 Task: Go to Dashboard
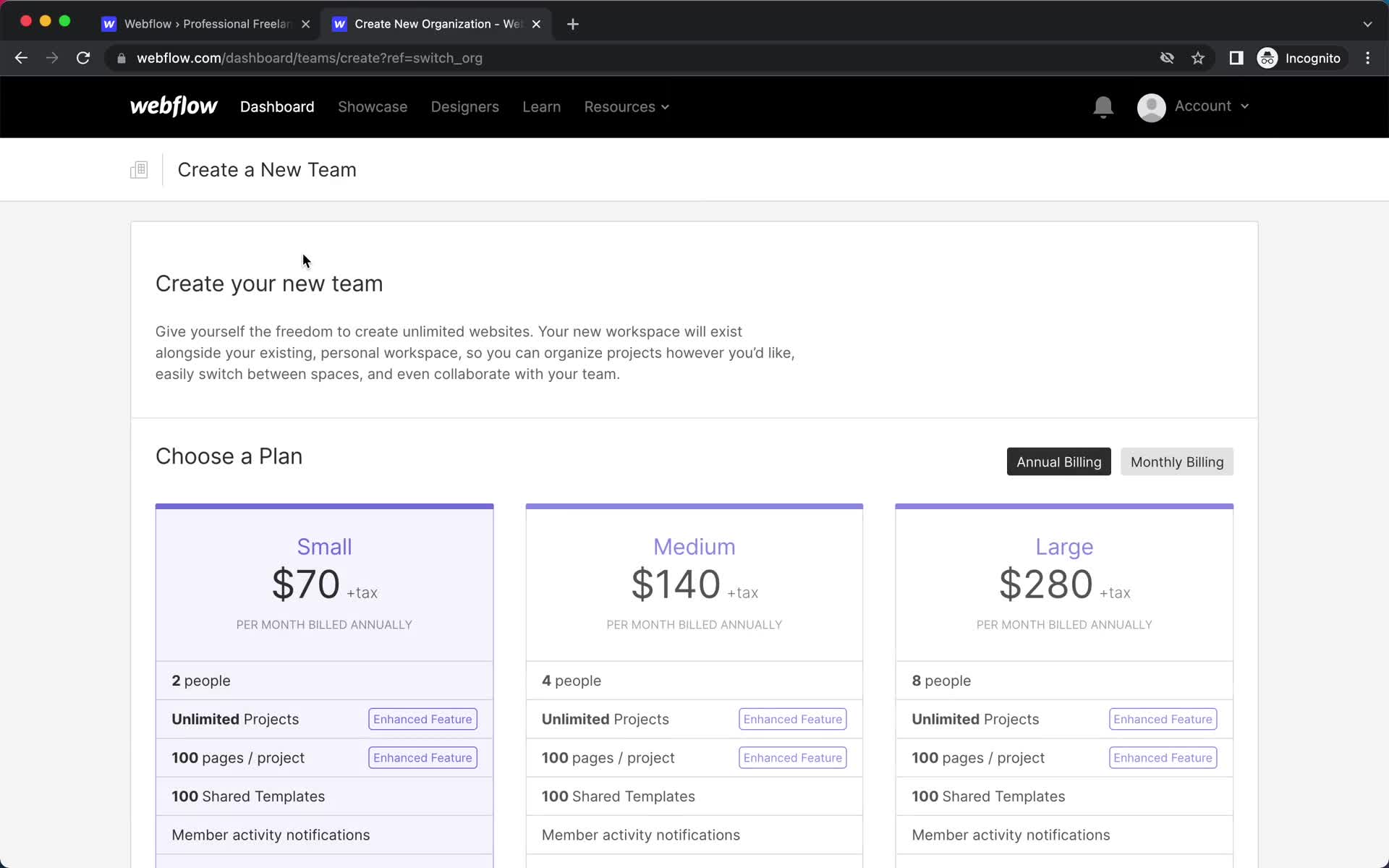pyautogui.click(x=277, y=107)
